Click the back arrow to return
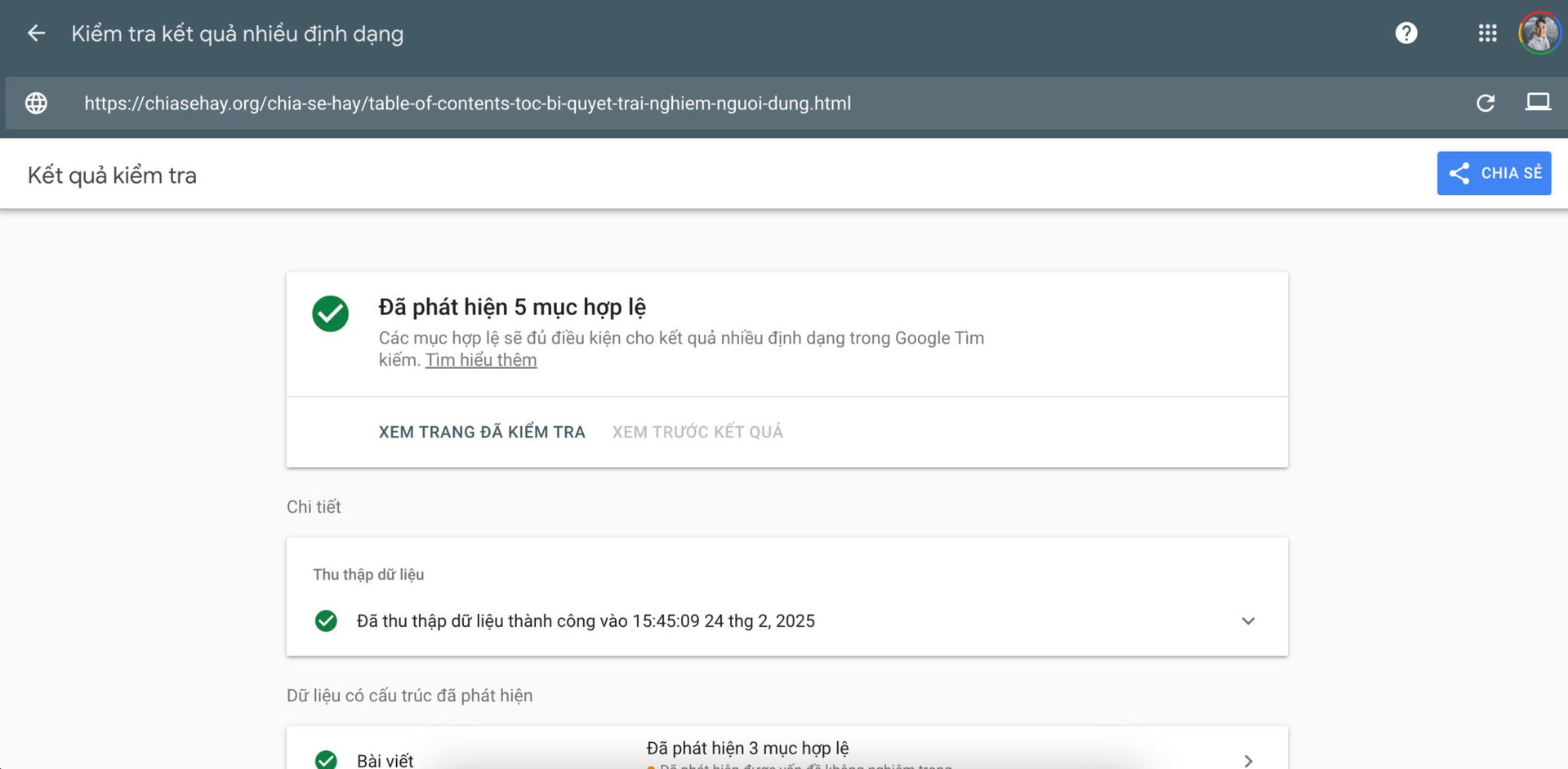The image size is (1568, 769). coord(34,33)
